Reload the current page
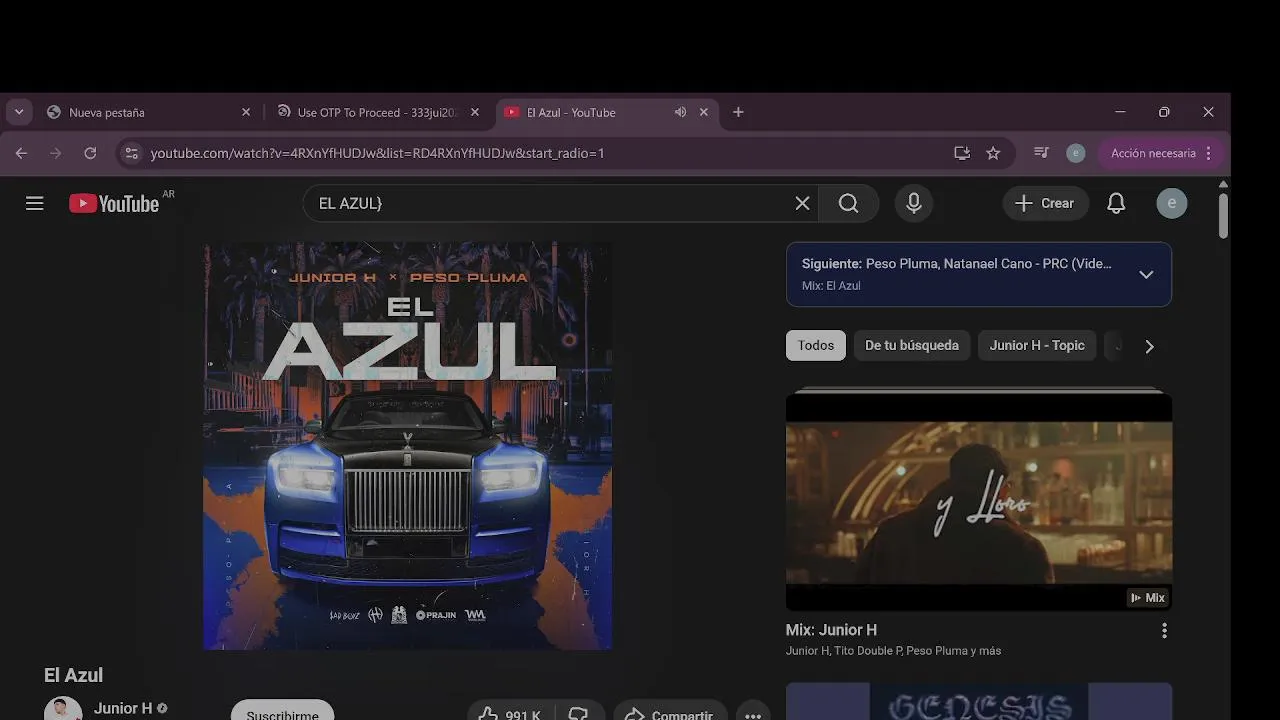 click(90, 153)
